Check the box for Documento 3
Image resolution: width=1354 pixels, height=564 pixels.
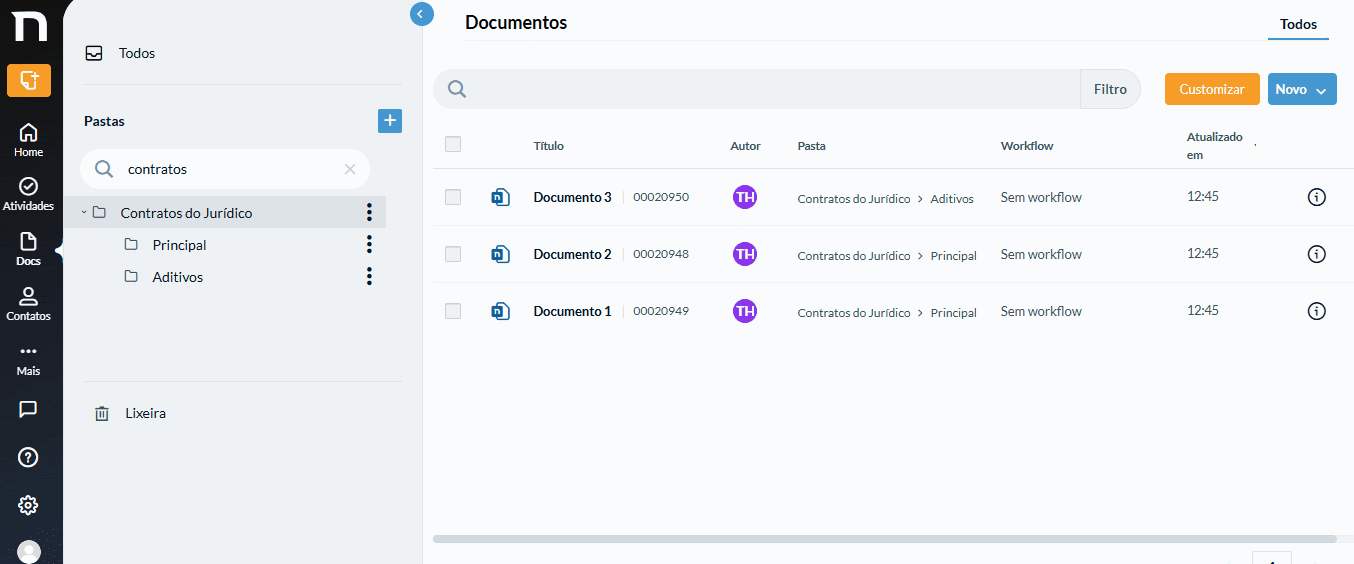click(453, 197)
